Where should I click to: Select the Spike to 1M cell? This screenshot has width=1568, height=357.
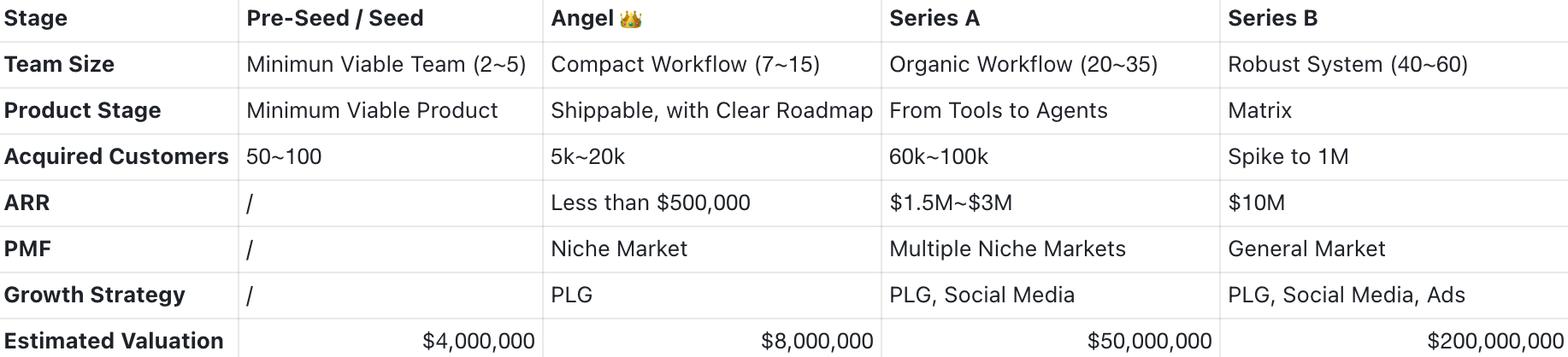click(1394, 157)
